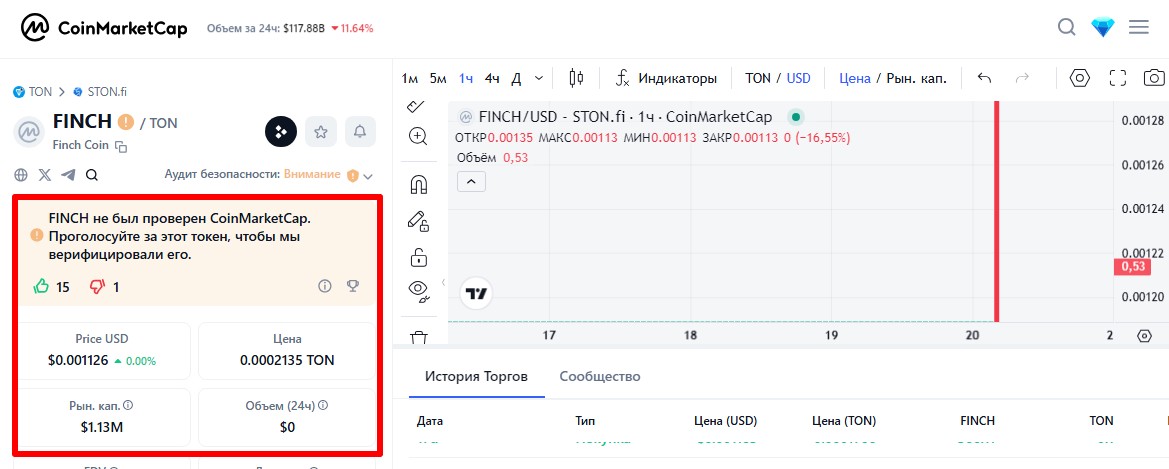Screen dimensions: 1169x469
Task: Vote thumbs down for FINCH
Action: tap(98, 286)
